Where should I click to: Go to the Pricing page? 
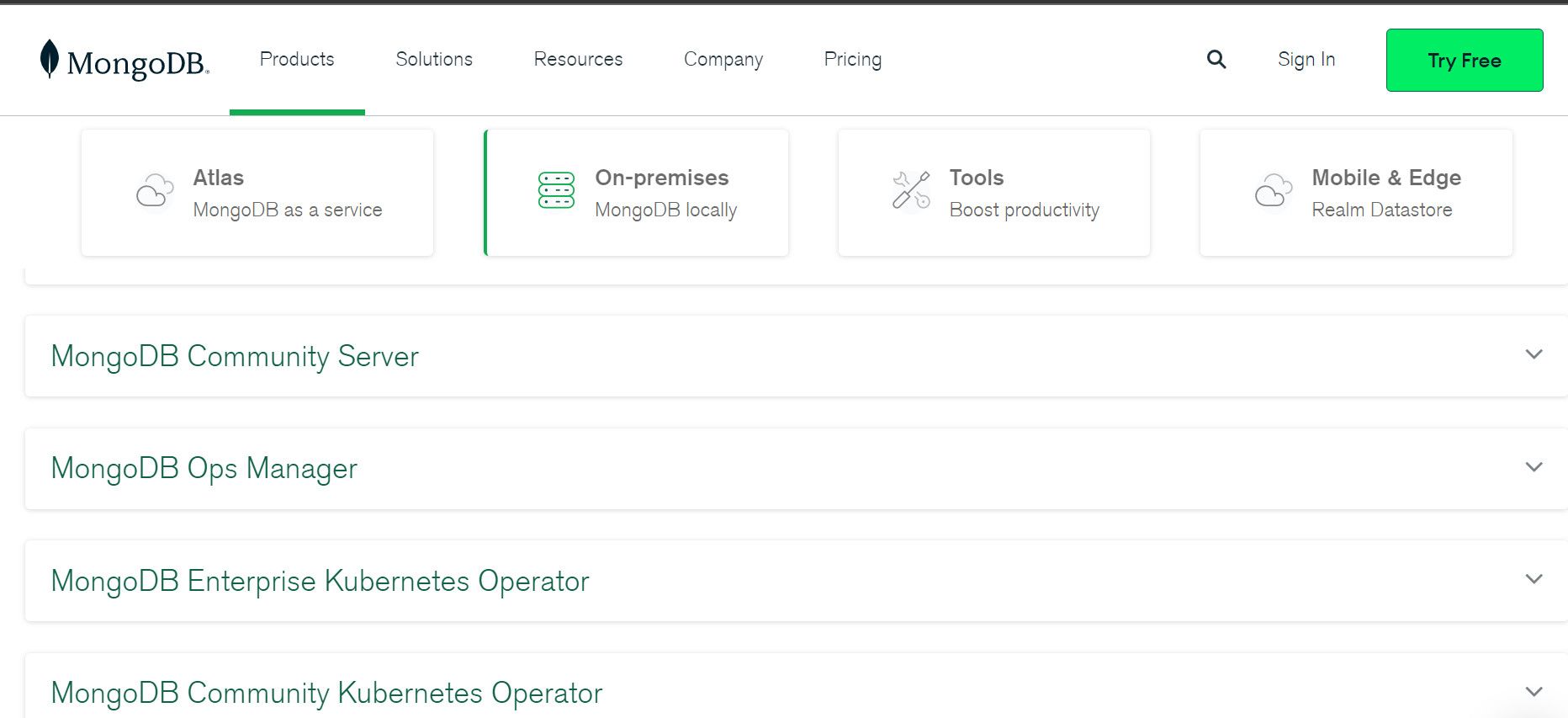(853, 60)
